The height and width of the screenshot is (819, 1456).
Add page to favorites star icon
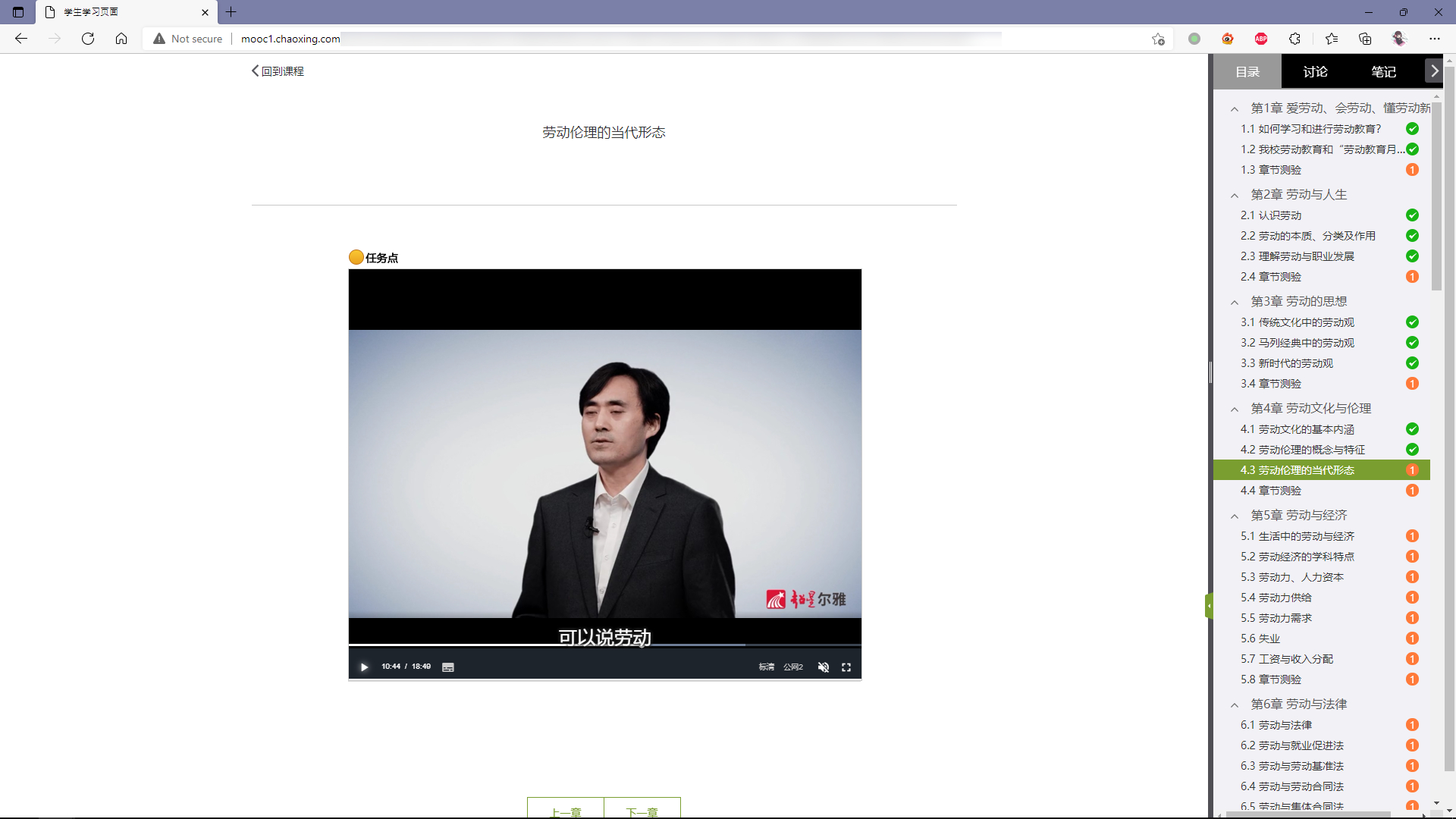[x=1158, y=39]
